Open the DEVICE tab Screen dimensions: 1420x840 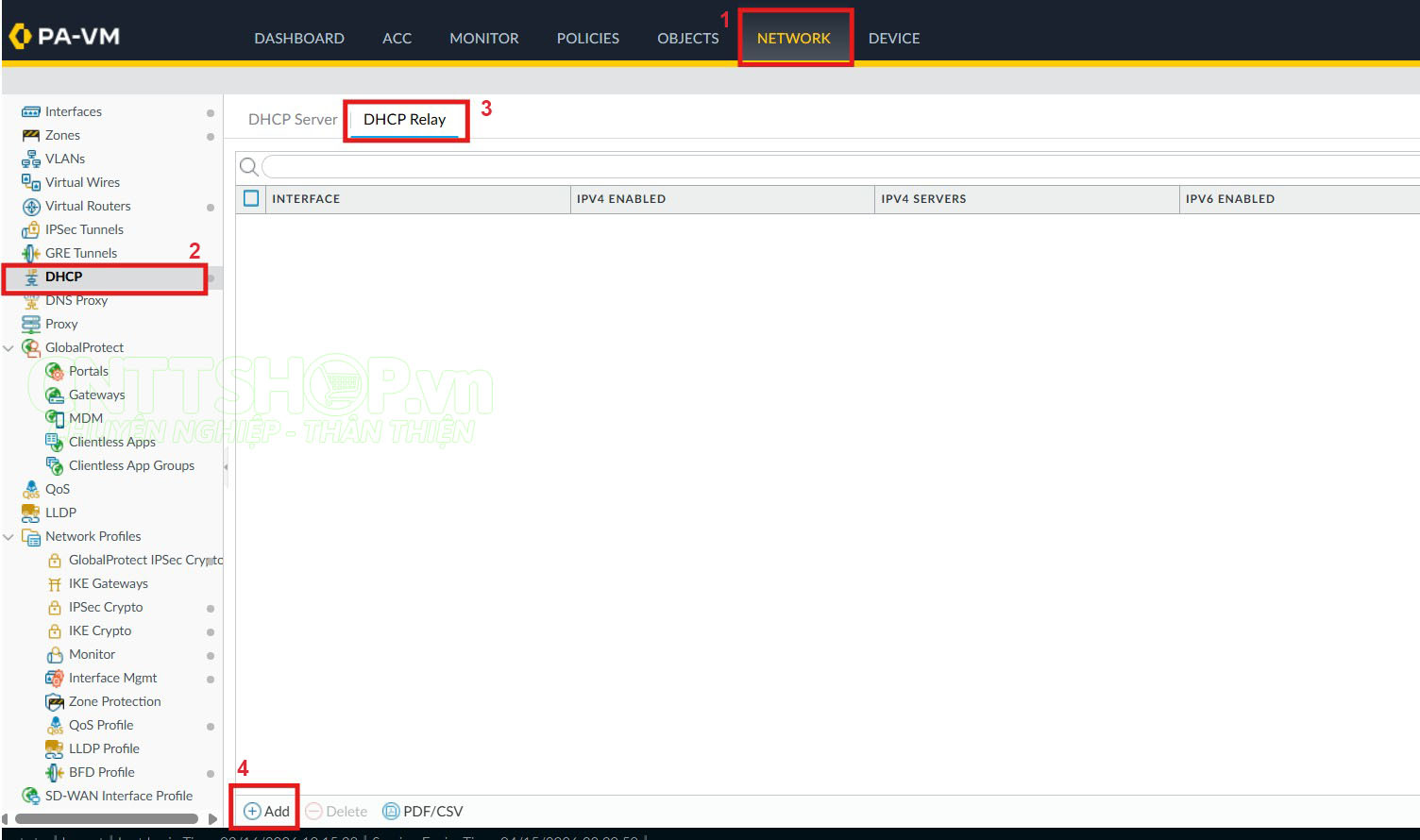coord(894,38)
